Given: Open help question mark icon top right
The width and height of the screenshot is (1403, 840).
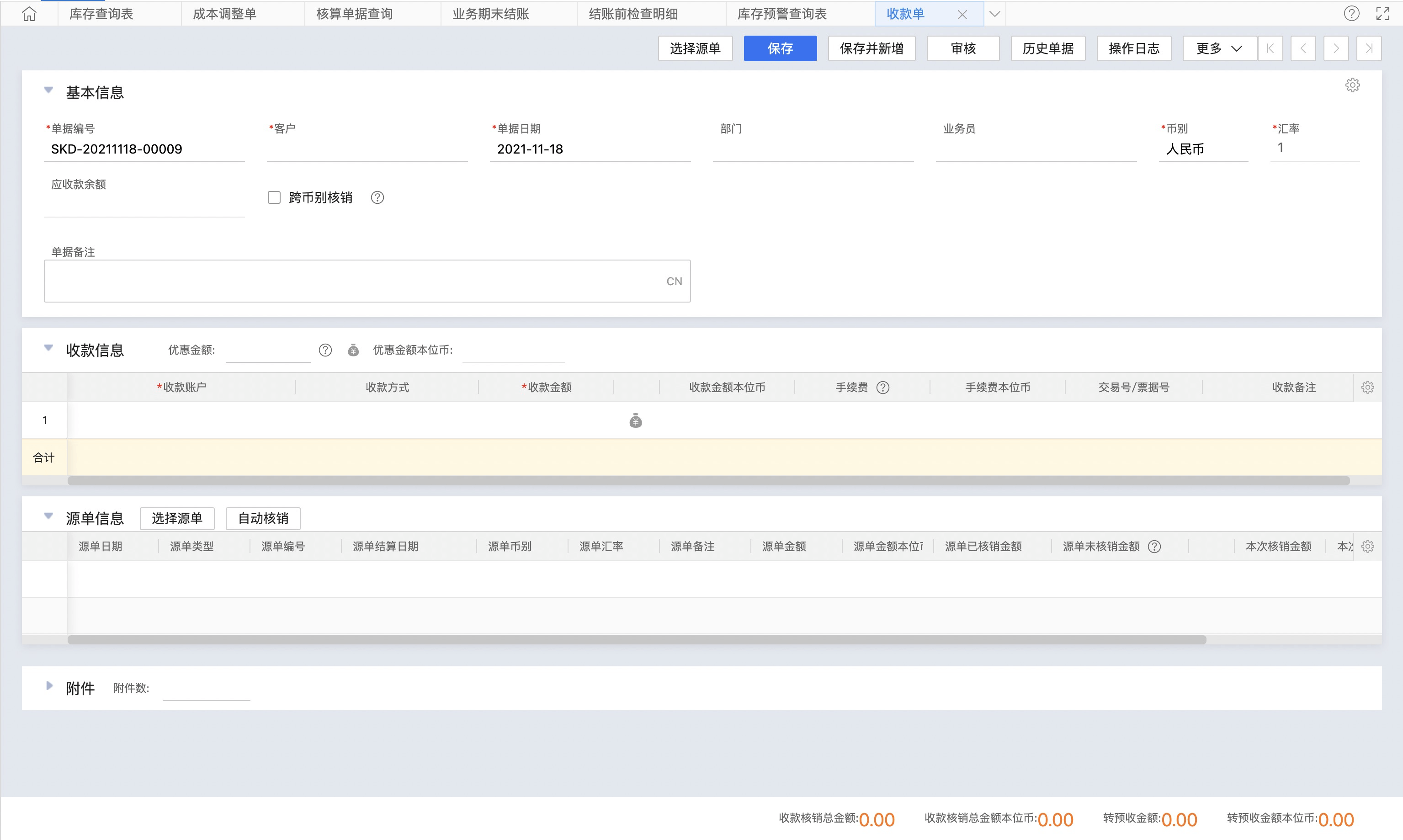Looking at the screenshot, I should pos(1351,14).
